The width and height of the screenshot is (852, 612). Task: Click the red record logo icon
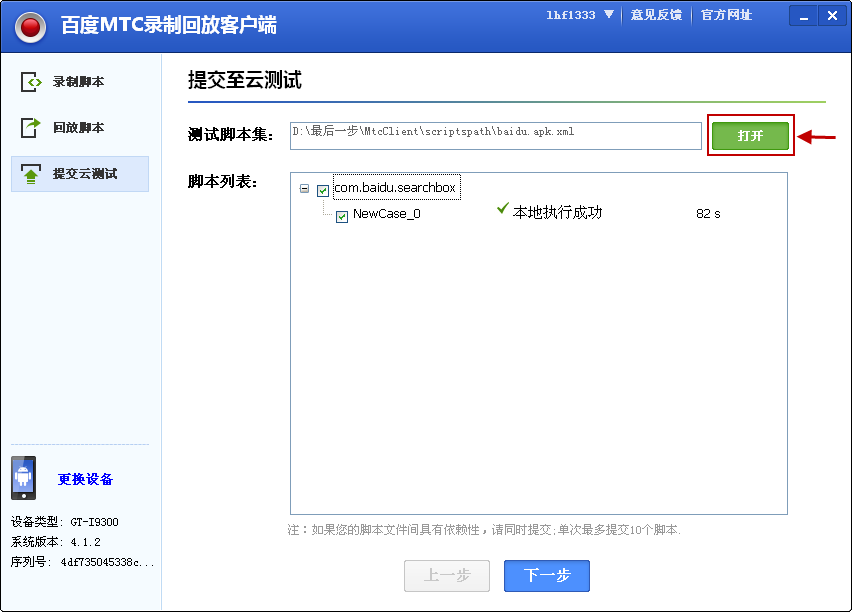(x=30, y=27)
